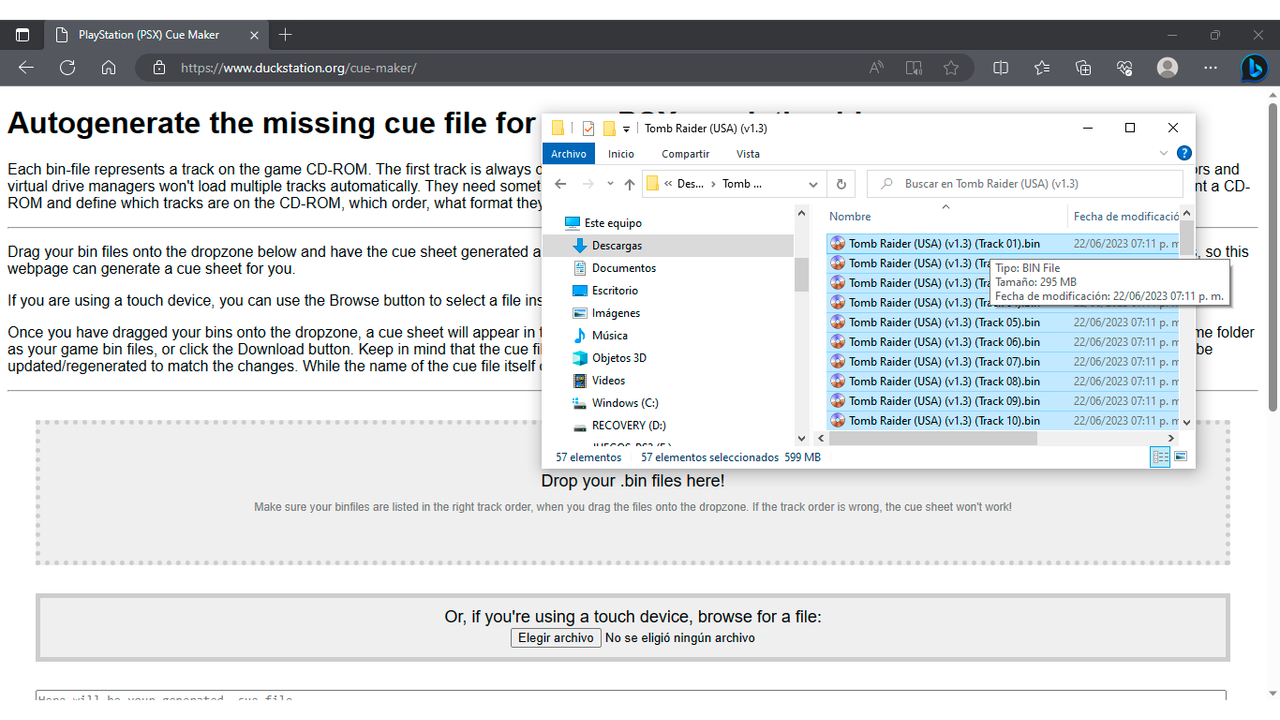Screen dimensions: 1280x720
Task: Select Este equipo in navigation pane
Action: click(613, 223)
